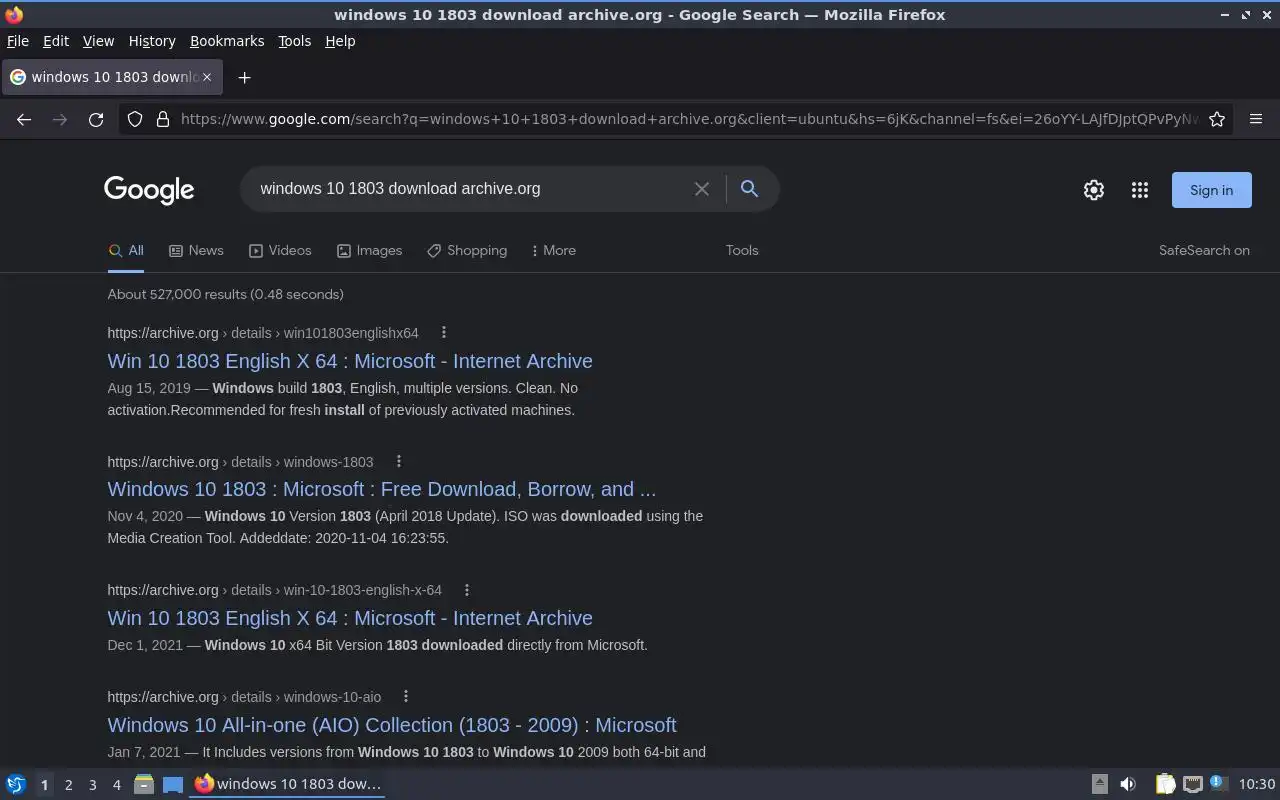Close the Google Search tab

coord(207,77)
